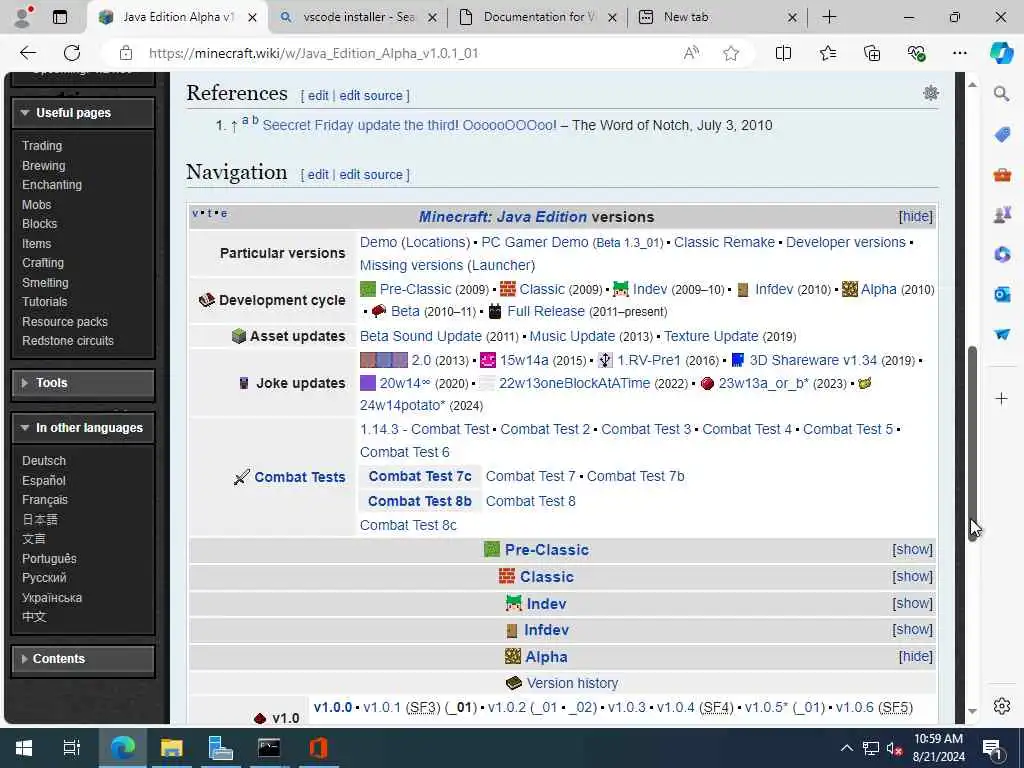This screenshot has height=768, width=1024.
Task: Hide the Java Edition versions navbox
Action: (916, 217)
